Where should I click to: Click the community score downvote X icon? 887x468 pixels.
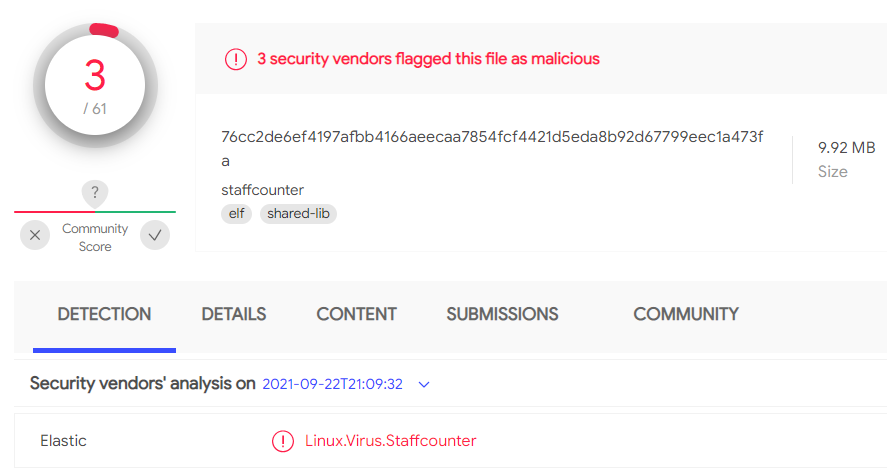(x=35, y=235)
